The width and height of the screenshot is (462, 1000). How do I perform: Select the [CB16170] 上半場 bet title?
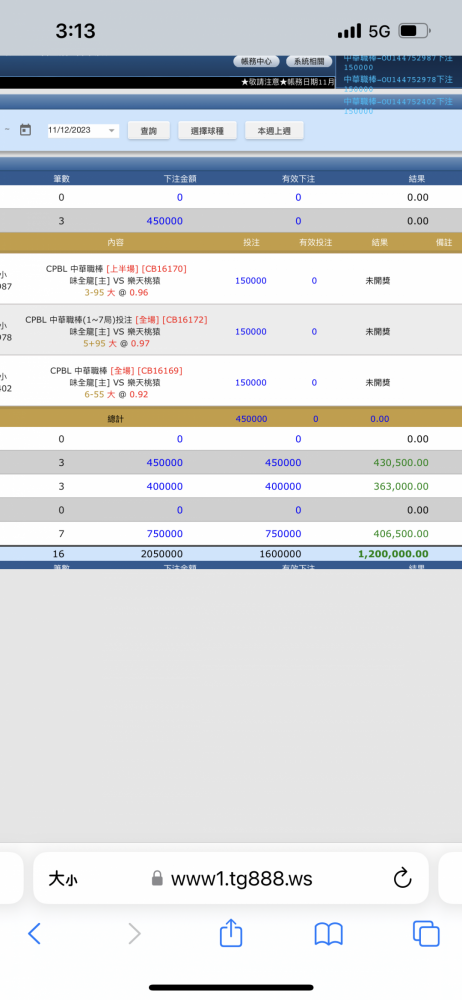coord(116,268)
